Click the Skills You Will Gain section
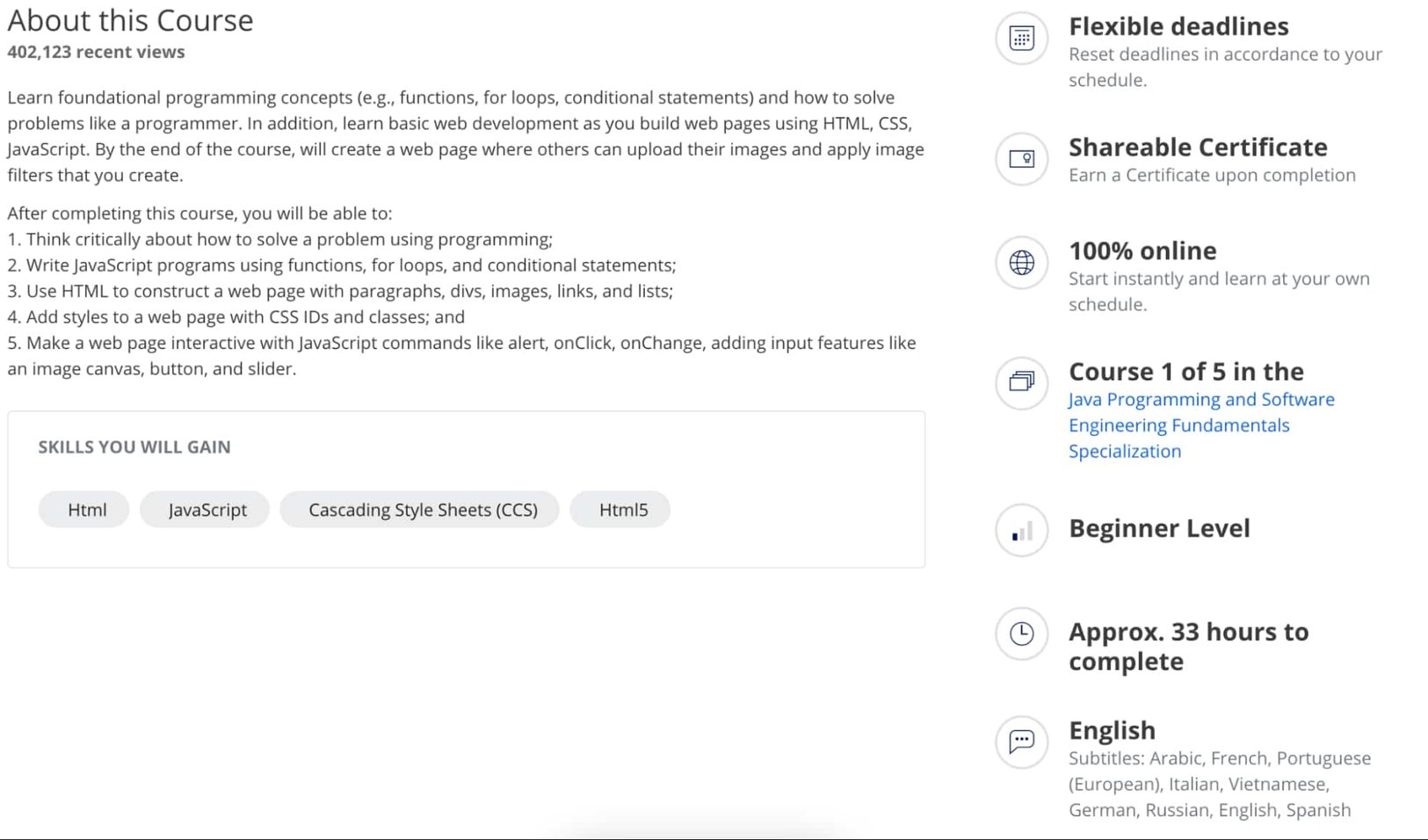This screenshot has height=840, width=1428. (x=134, y=446)
